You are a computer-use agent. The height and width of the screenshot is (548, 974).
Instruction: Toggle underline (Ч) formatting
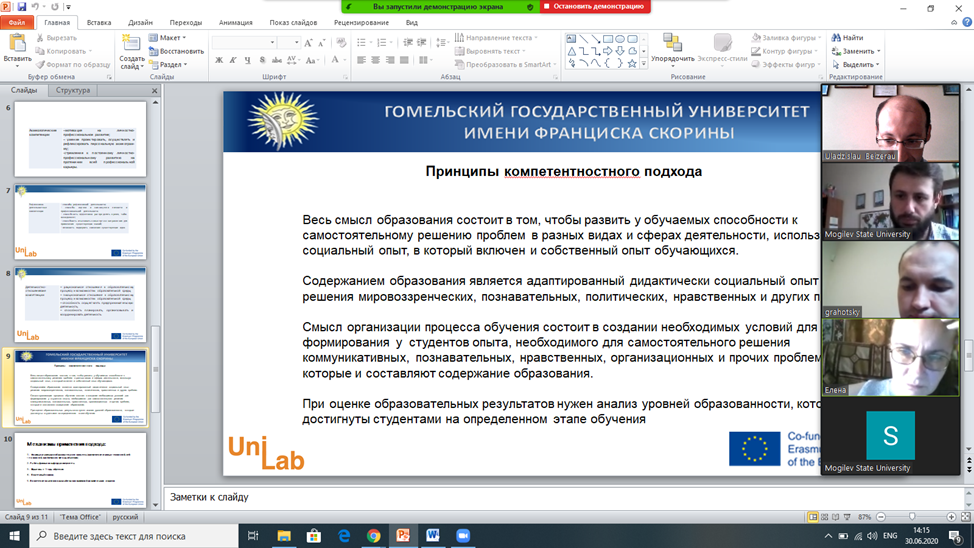[x=247, y=60]
